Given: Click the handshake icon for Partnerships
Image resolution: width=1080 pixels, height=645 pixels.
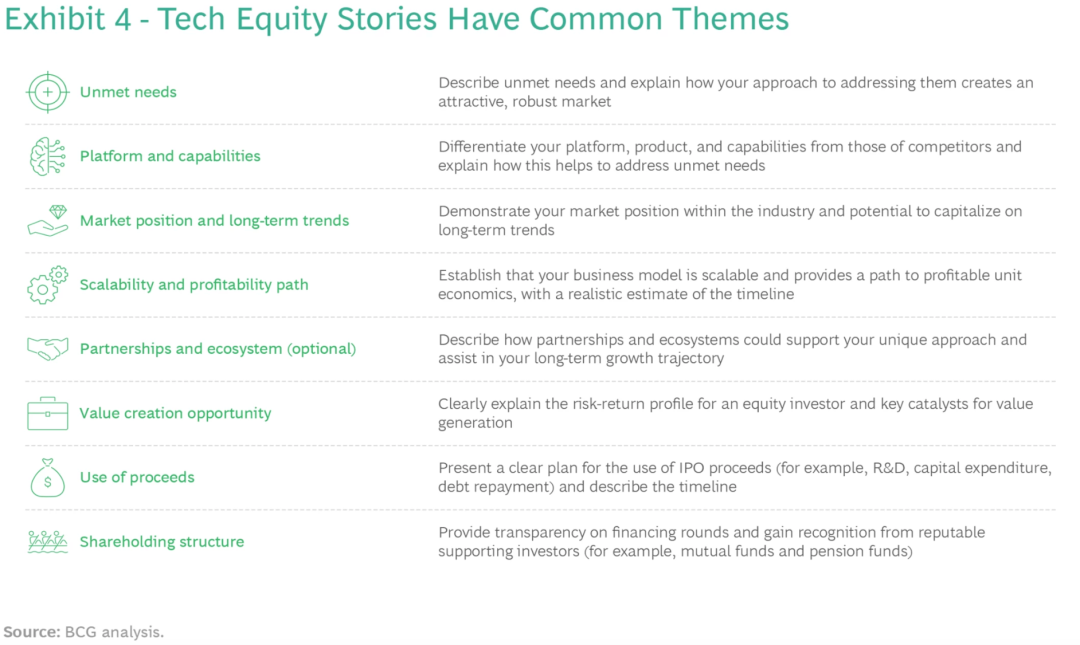Looking at the screenshot, I should (x=48, y=349).
